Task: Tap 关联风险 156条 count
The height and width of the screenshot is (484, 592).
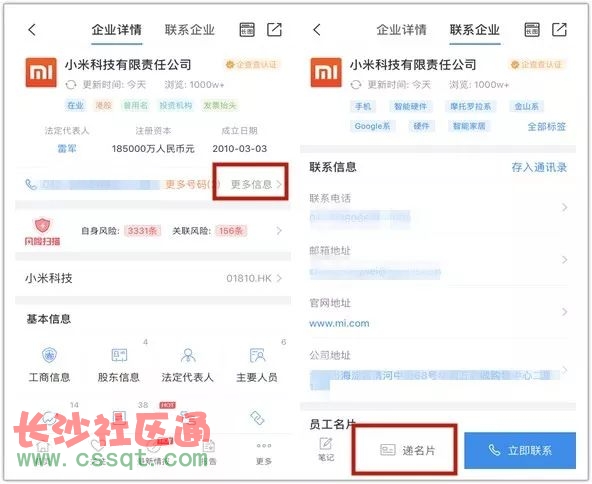Action: click(x=231, y=231)
